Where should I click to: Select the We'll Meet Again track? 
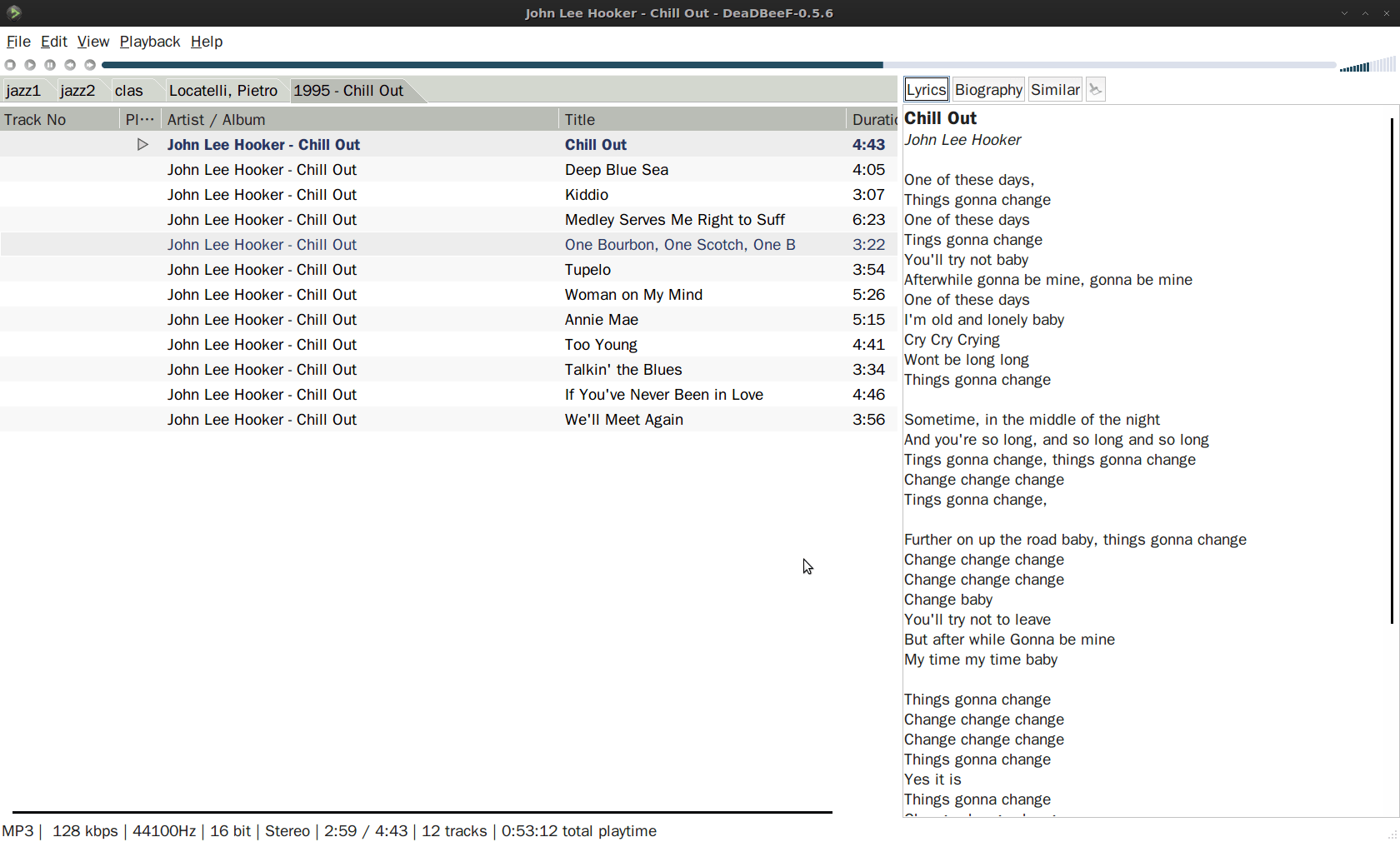(x=448, y=420)
